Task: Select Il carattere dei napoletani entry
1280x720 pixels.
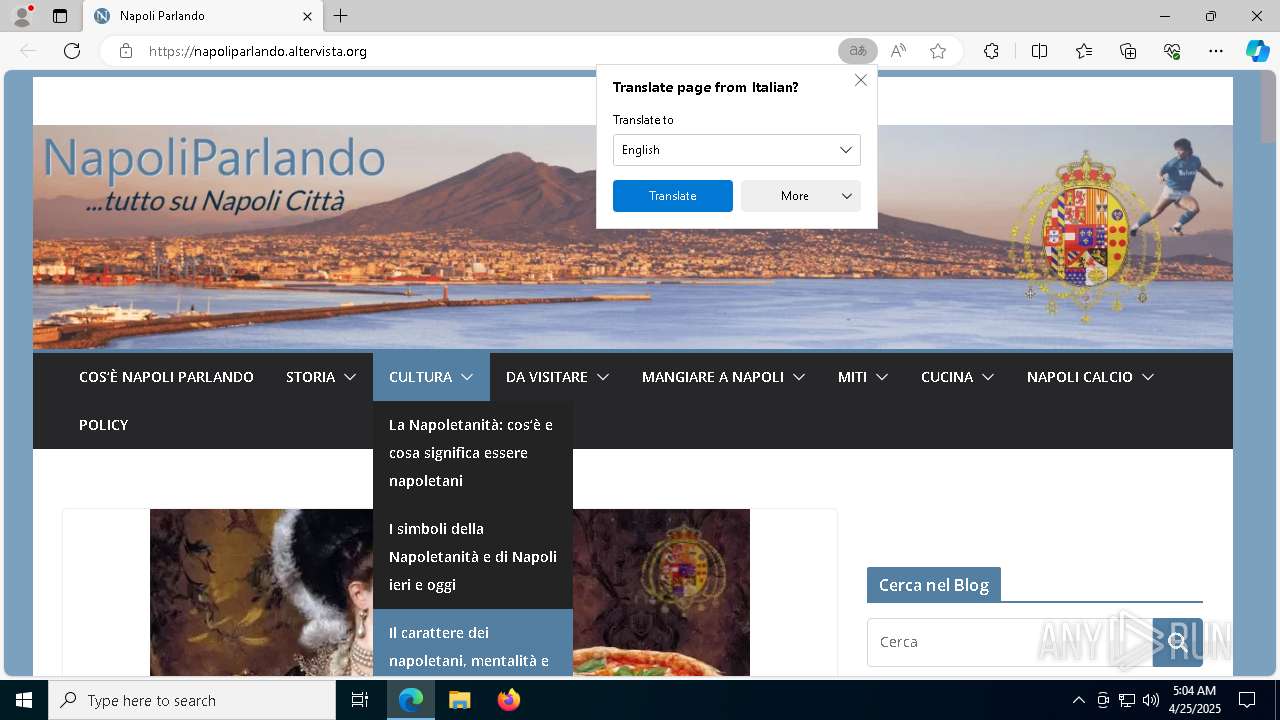Action: pyautogui.click(x=473, y=643)
